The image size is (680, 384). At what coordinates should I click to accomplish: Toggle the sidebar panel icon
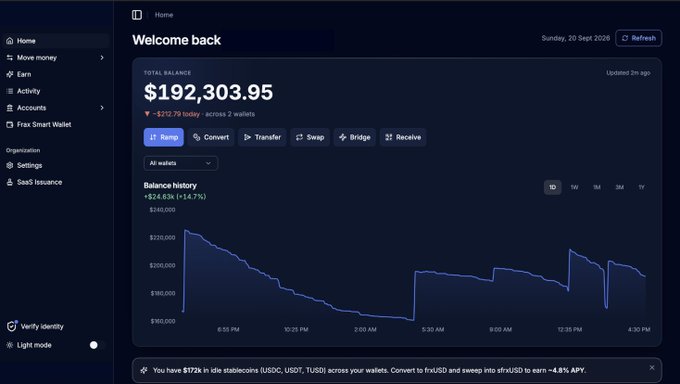pyautogui.click(x=137, y=15)
